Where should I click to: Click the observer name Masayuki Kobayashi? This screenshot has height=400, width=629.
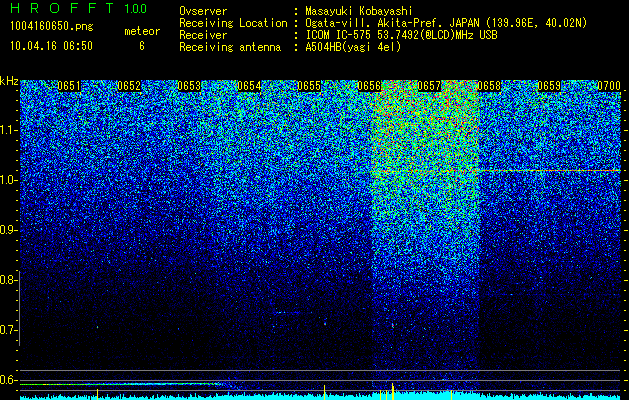359,11
